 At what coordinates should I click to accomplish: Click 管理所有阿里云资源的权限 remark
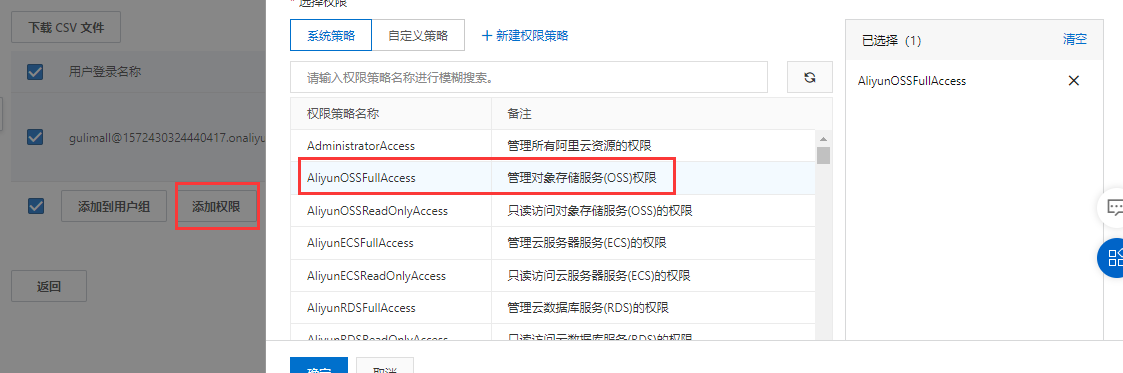(579, 146)
